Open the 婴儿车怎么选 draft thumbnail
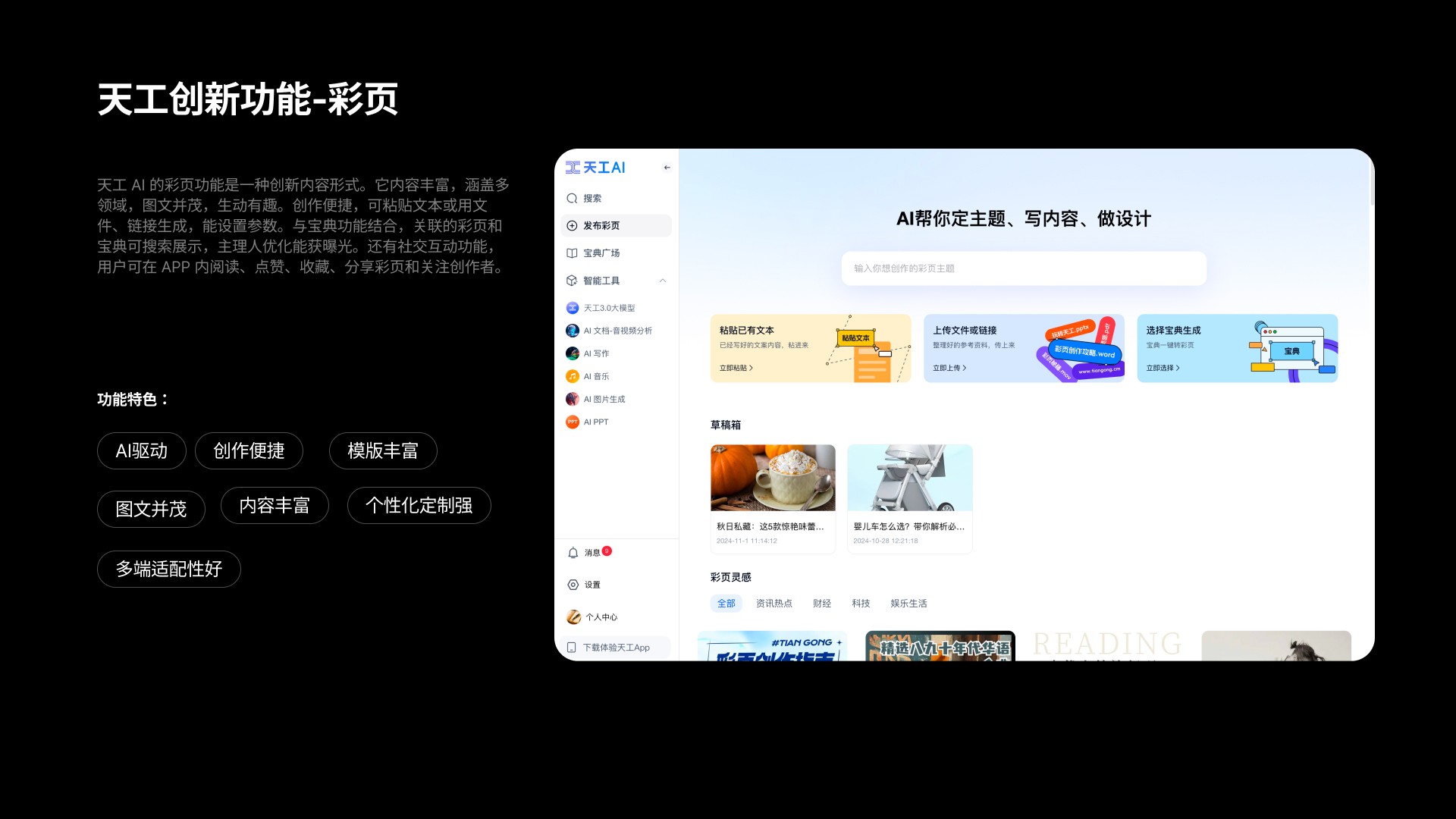Viewport: 1456px width, 819px height. [x=909, y=478]
